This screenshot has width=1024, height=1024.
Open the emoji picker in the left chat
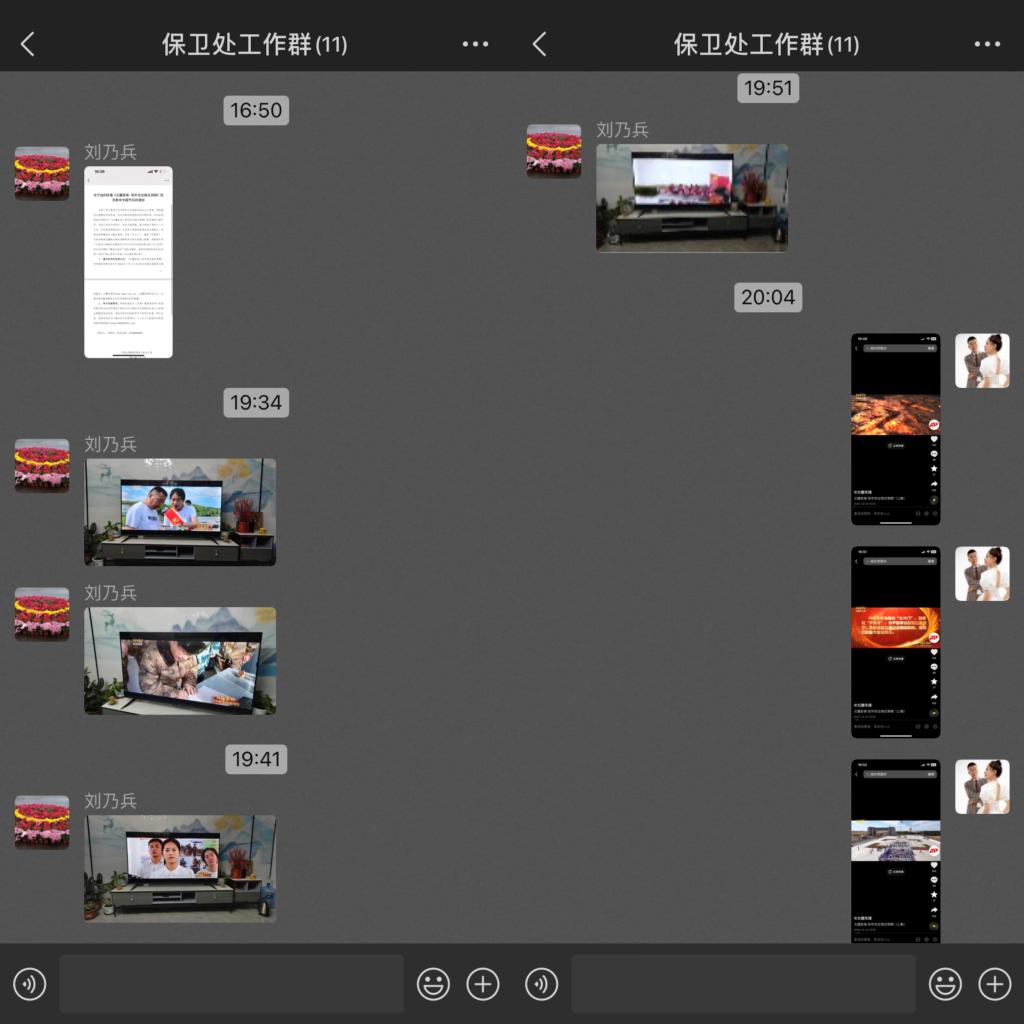tap(434, 984)
